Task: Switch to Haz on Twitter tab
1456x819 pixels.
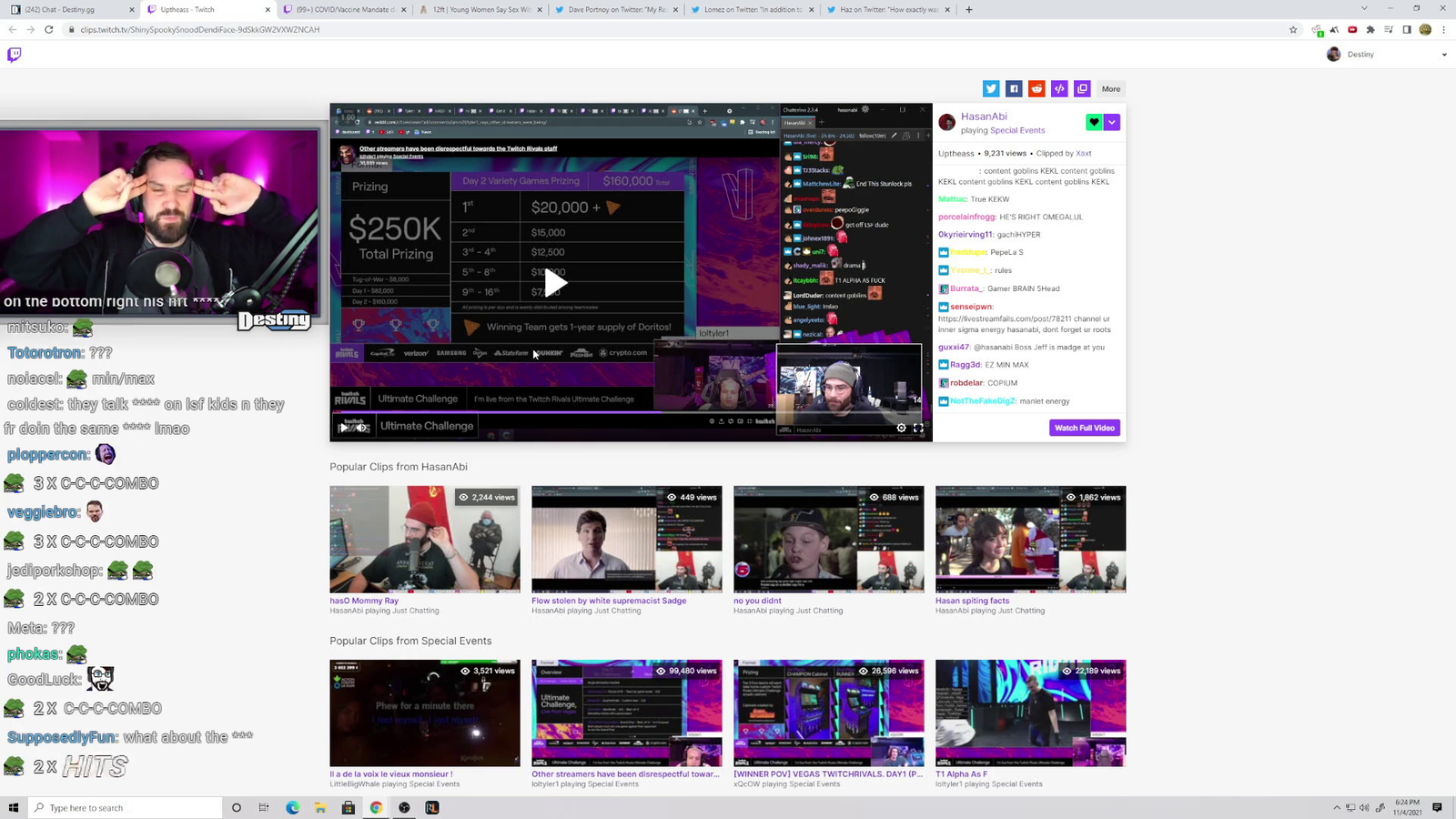Action: tap(889, 9)
